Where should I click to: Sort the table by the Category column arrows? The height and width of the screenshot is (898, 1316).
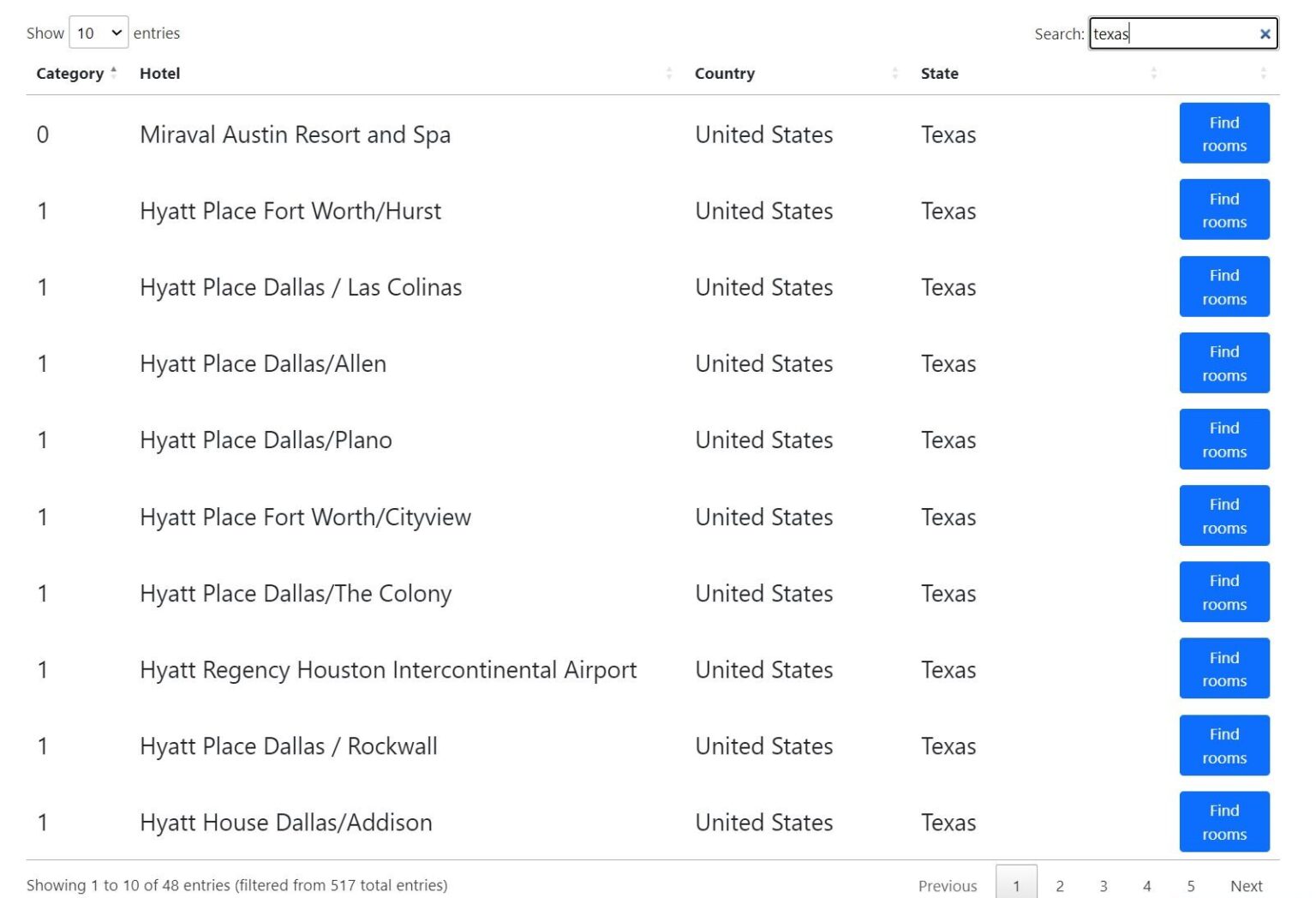tap(114, 73)
